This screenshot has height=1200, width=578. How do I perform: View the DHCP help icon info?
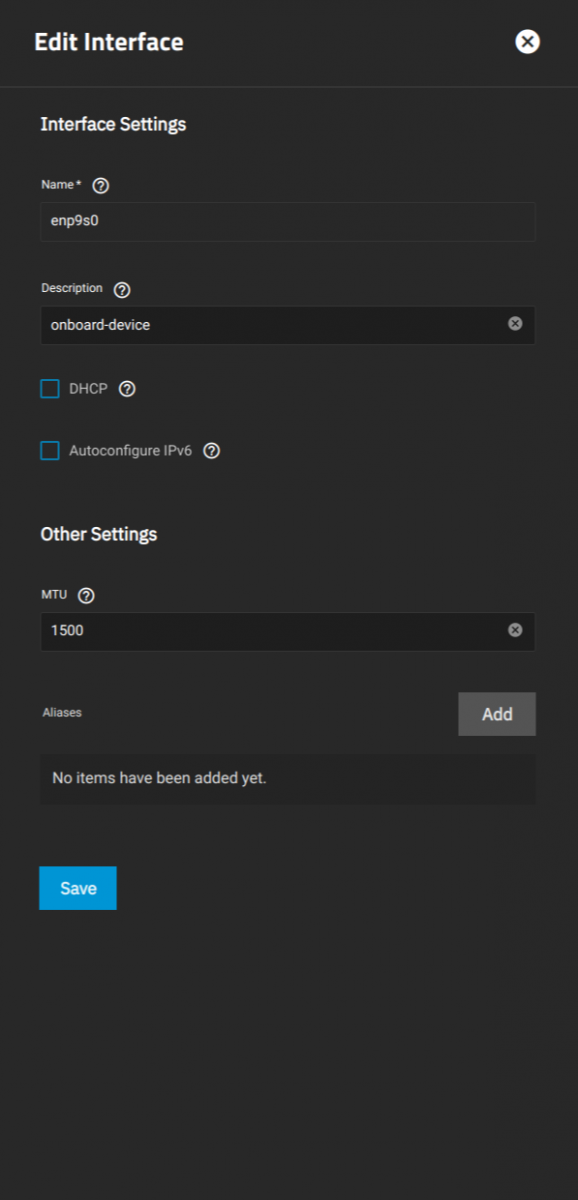tap(127, 389)
